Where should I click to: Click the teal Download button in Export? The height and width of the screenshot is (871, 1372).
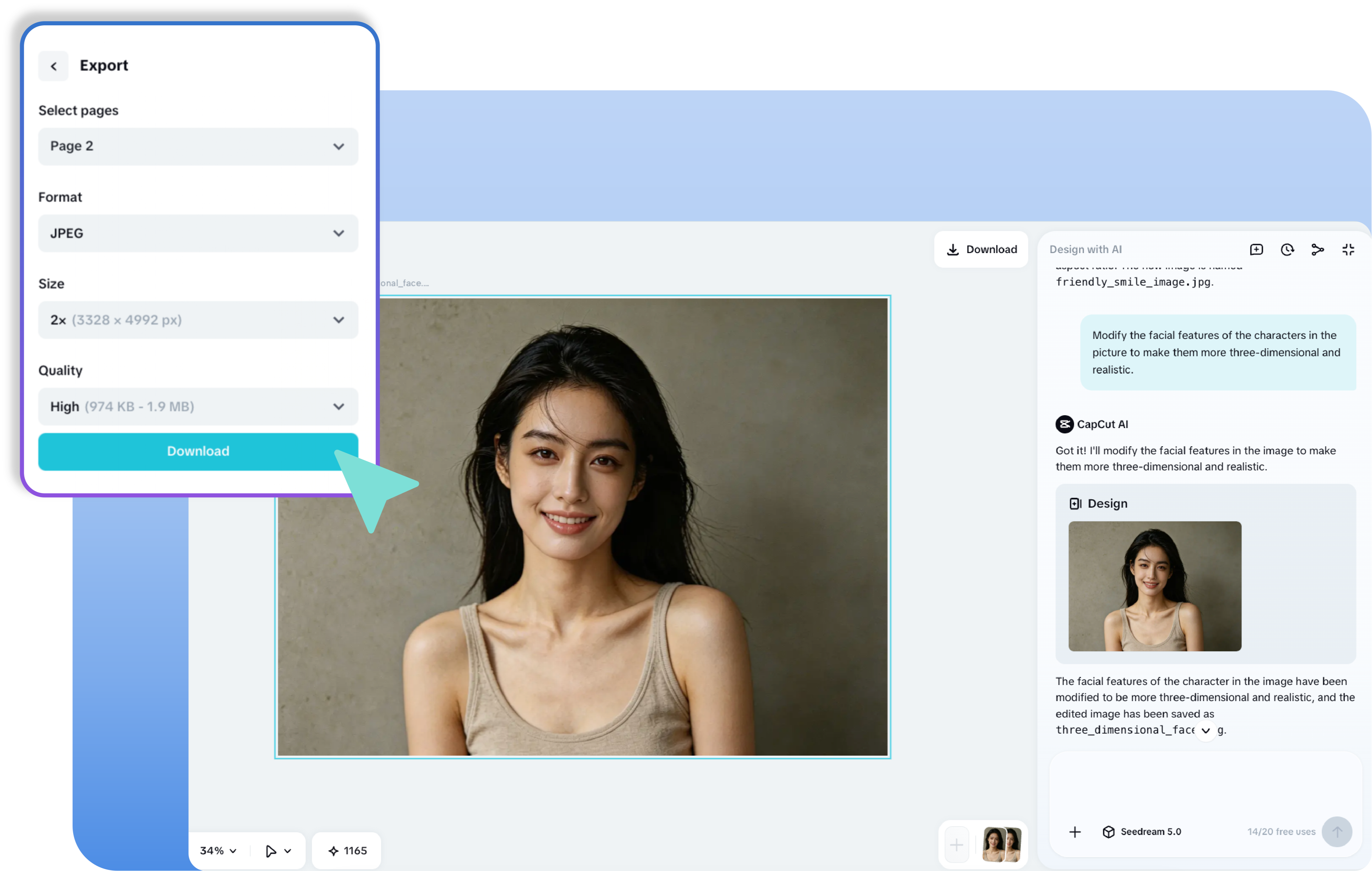198,451
